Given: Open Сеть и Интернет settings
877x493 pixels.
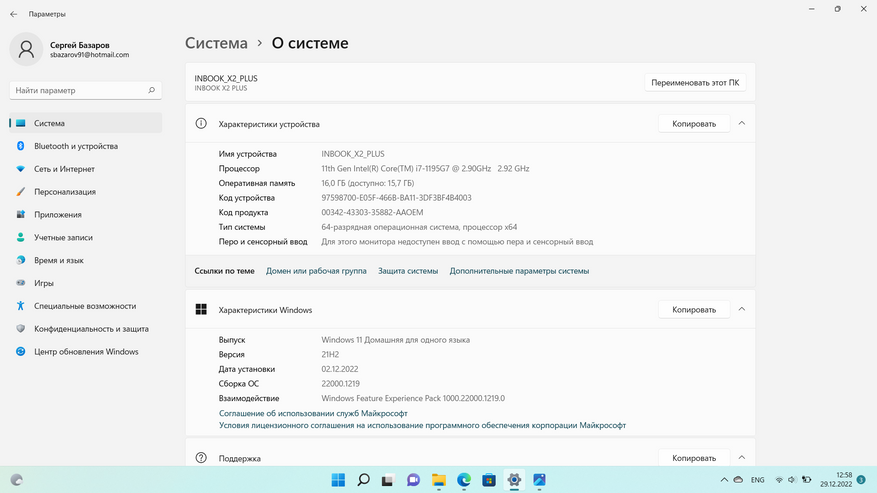Looking at the screenshot, I should click(x=86, y=169).
